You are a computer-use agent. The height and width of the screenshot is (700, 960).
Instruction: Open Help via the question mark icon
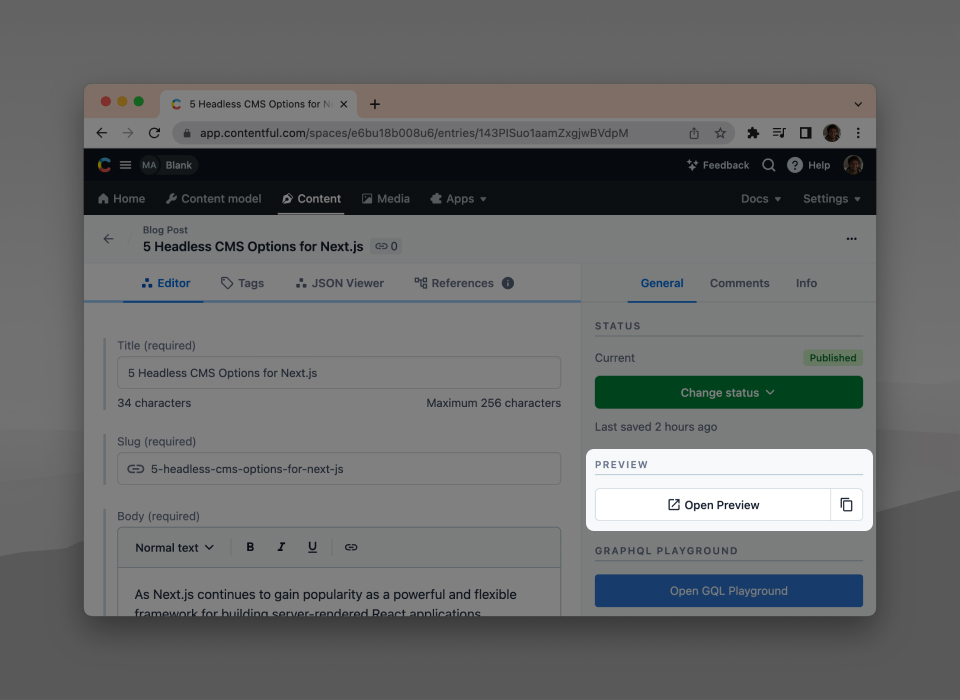tap(793, 165)
